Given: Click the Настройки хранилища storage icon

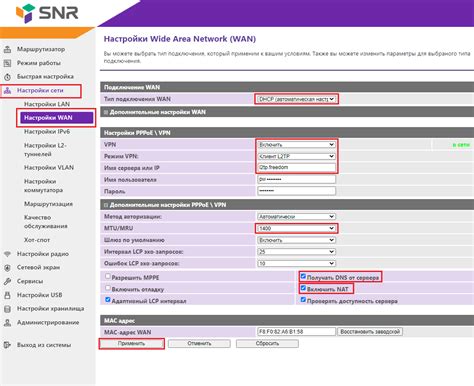Looking at the screenshot, I should (x=7, y=309).
